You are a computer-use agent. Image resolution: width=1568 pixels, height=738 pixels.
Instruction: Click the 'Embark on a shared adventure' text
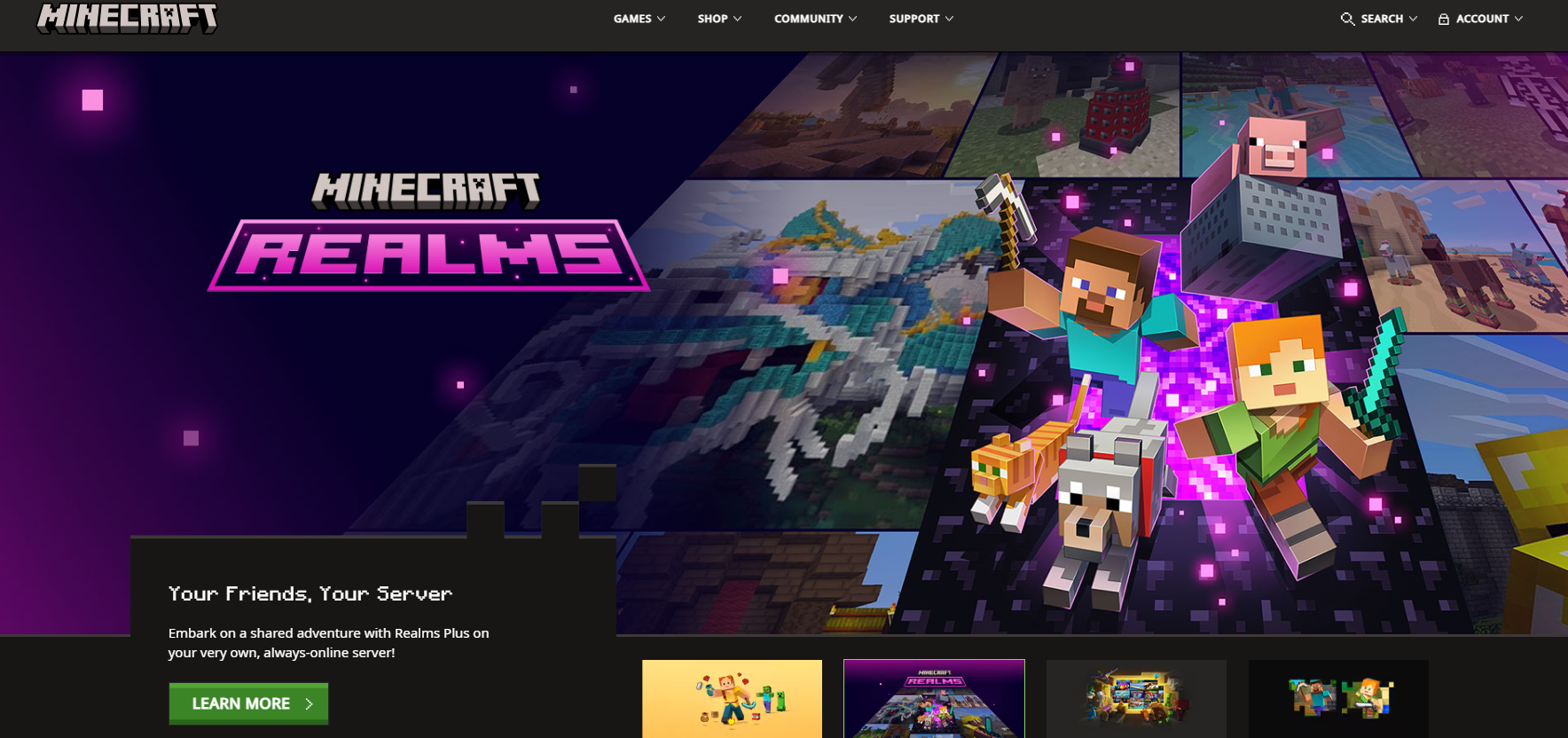[328, 643]
